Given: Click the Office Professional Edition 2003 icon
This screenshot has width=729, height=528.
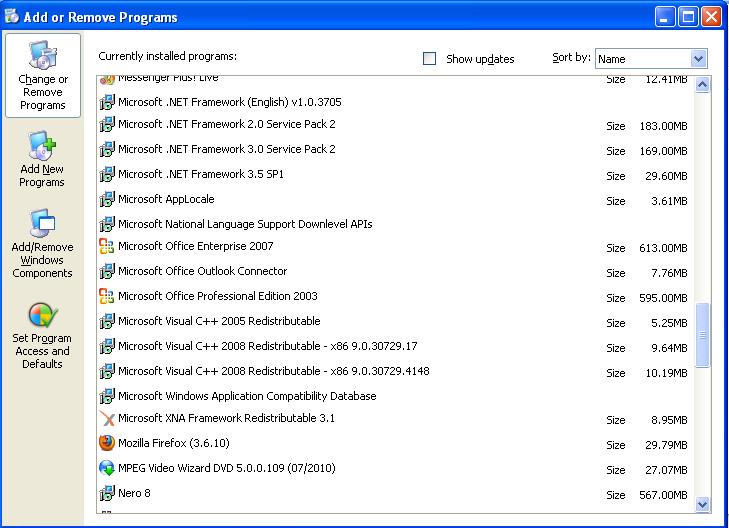Looking at the screenshot, I should point(107,296).
